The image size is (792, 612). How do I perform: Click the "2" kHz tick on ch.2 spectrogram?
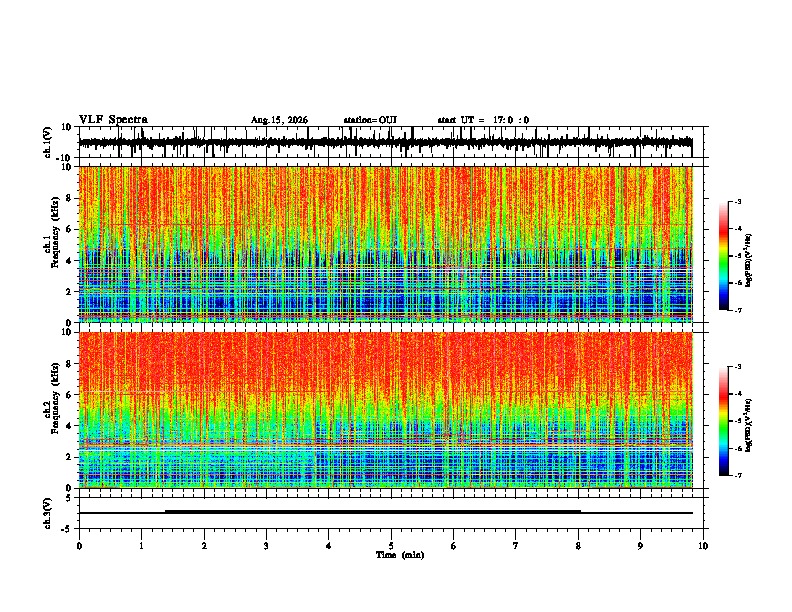71,457
